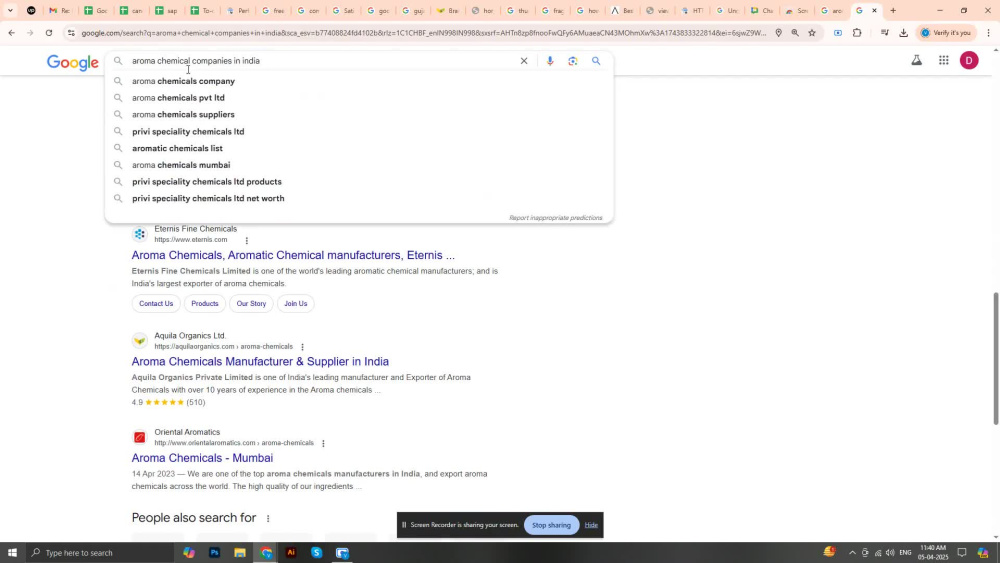Open the media control icon in toolbar
This screenshot has width=1000, height=563.
(884, 33)
